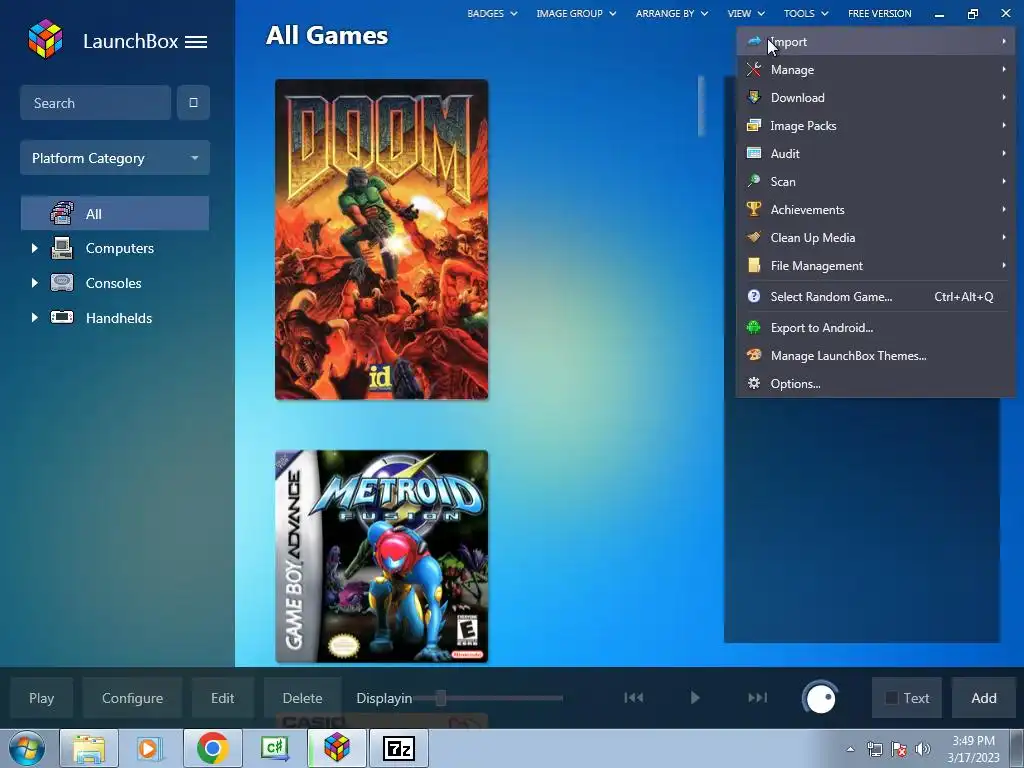Open the Tools dropdown menu
Viewport: 1024px width, 768px height.
tap(806, 13)
